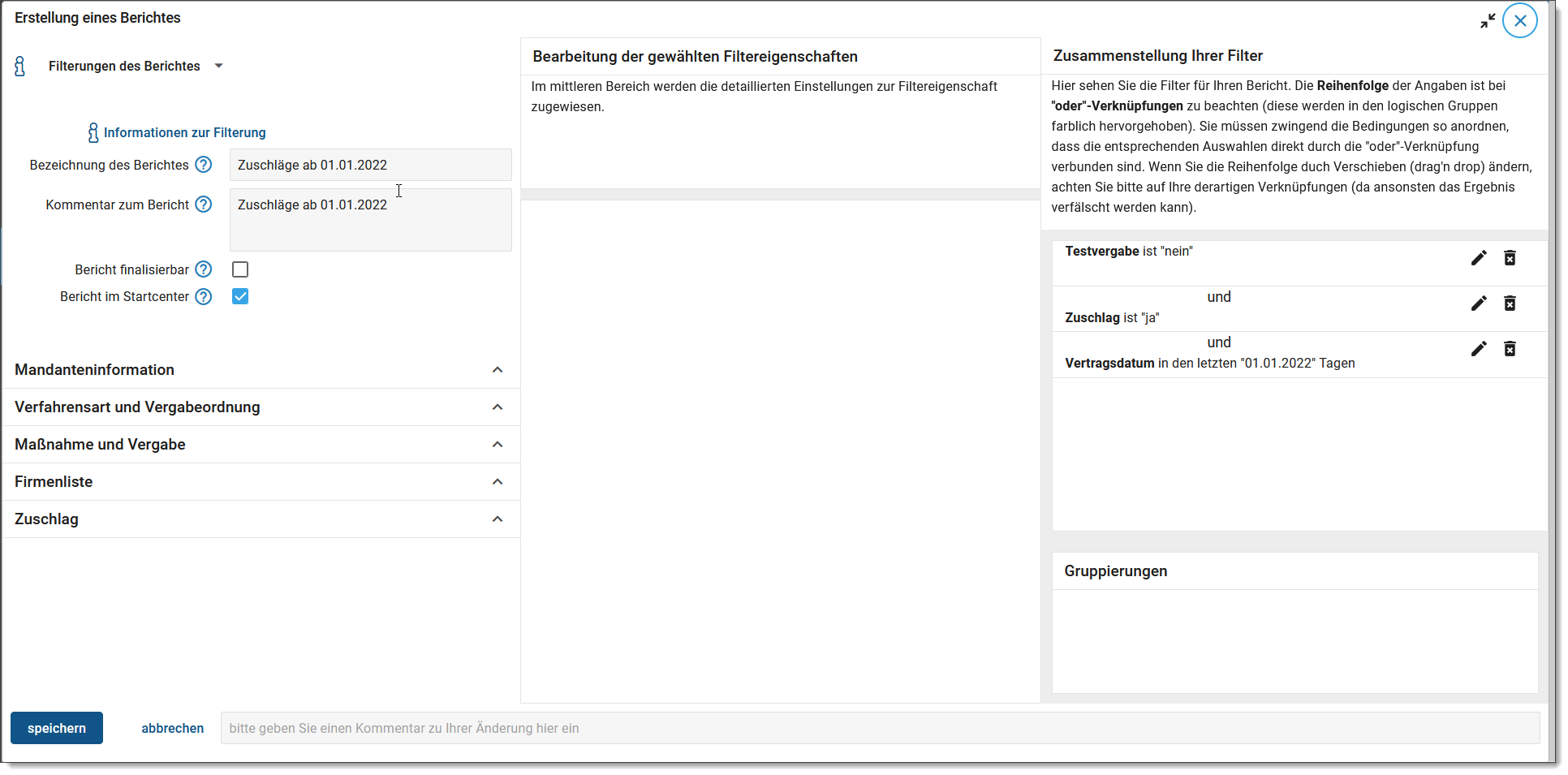Open help for Bericht finalisierbar

[204, 269]
